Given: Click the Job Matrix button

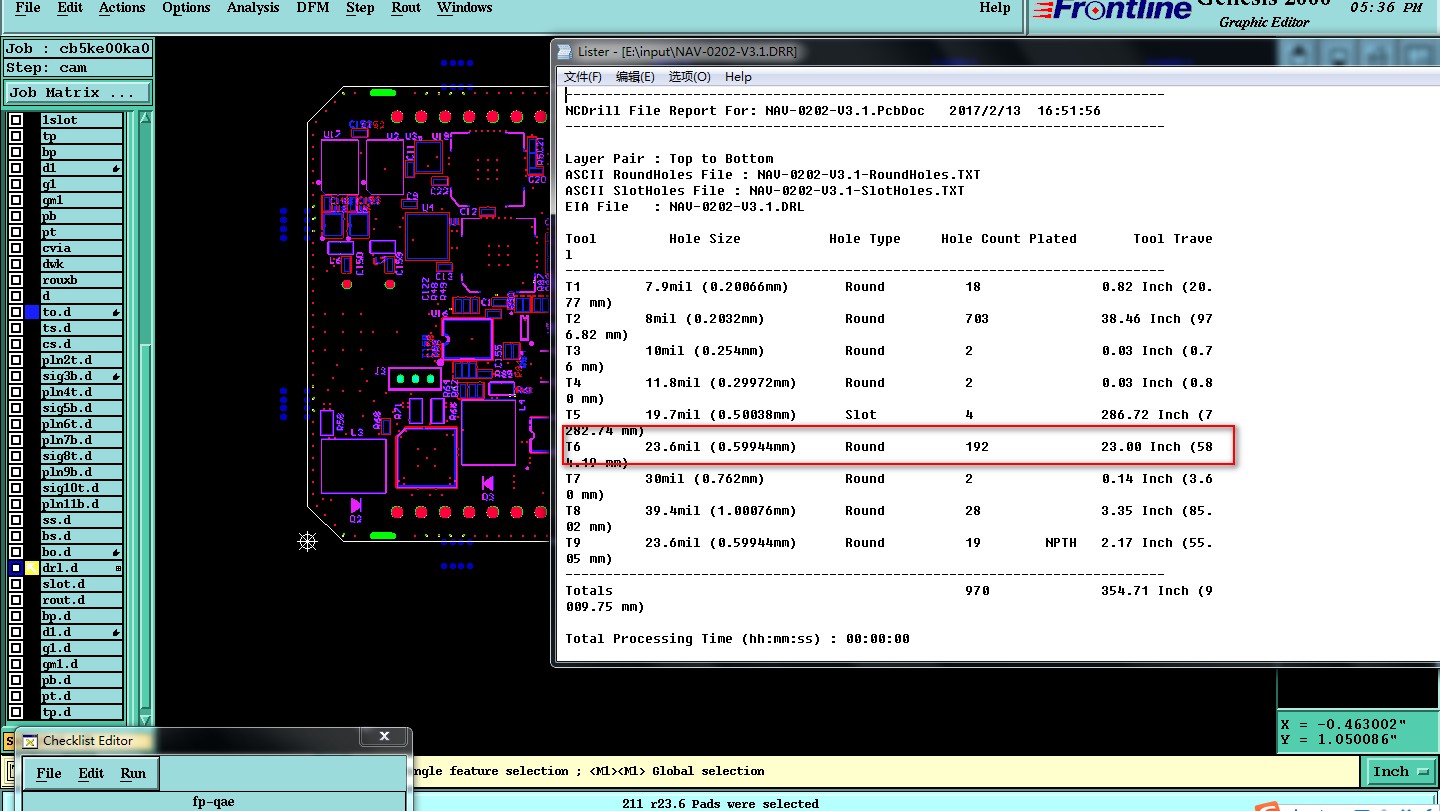Looking at the screenshot, I should (x=77, y=92).
